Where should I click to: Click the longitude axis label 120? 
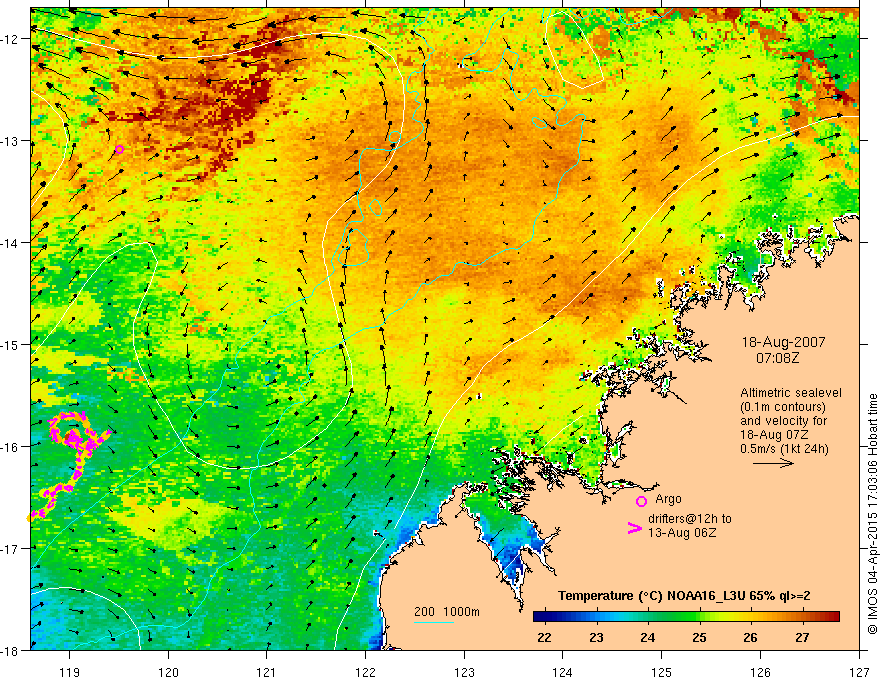tap(168, 672)
